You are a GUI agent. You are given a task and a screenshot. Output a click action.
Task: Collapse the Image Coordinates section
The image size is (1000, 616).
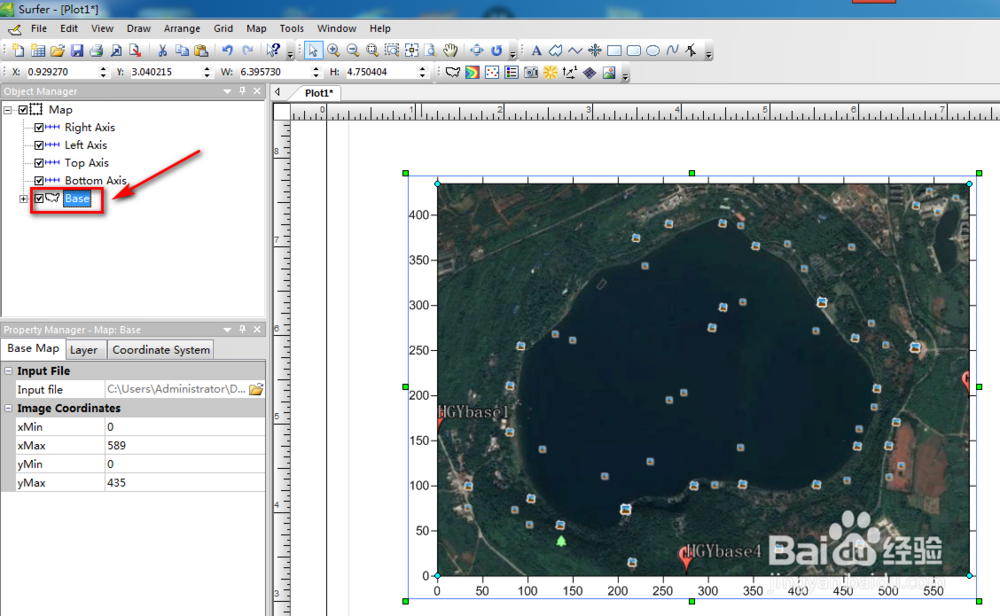pos(8,408)
